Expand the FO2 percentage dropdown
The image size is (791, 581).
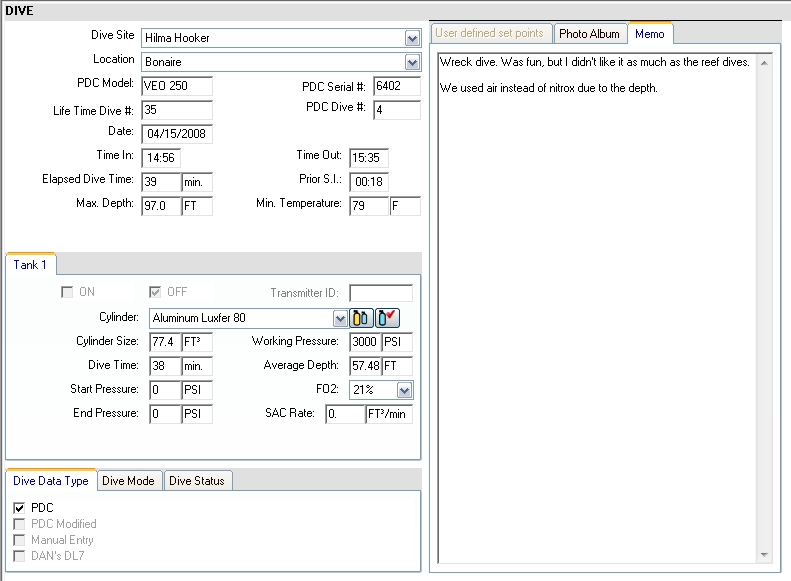(404, 390)
